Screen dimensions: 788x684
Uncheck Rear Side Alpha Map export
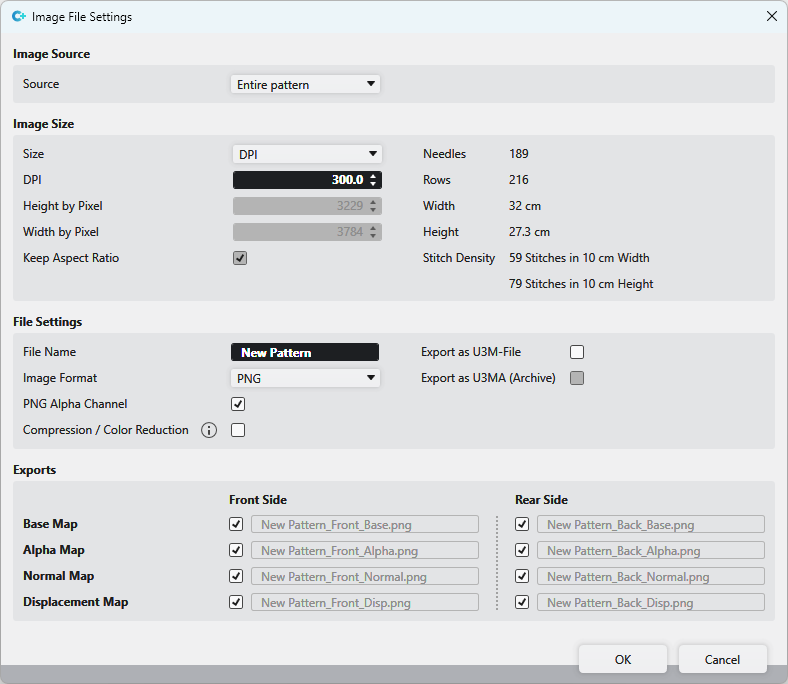coord(522,550)
